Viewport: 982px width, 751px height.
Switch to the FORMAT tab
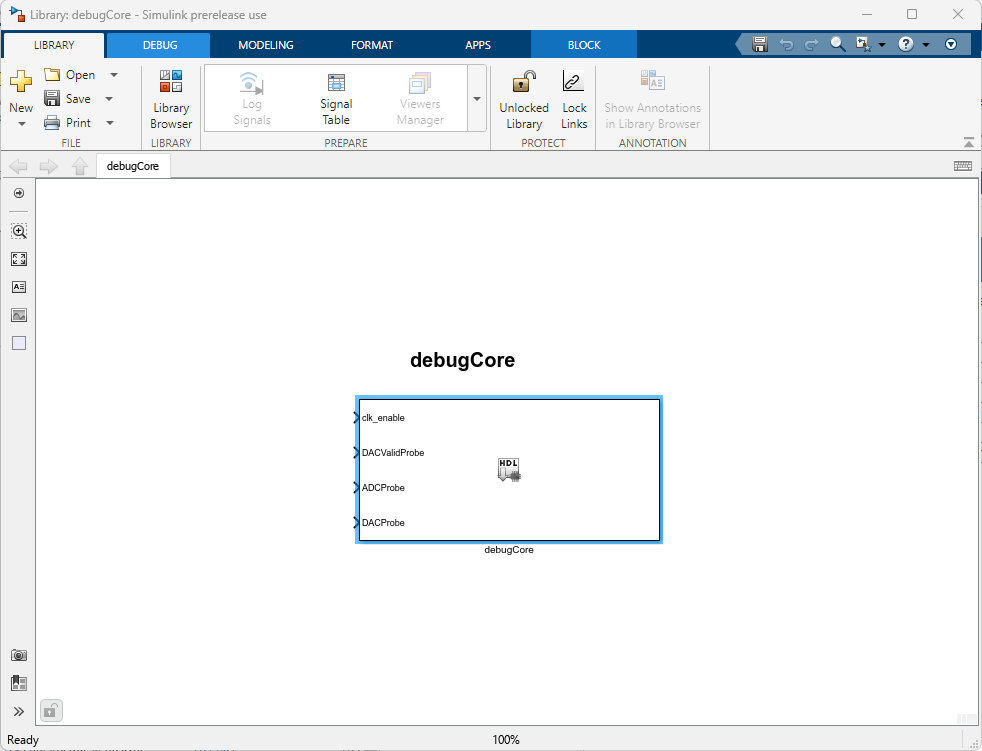pos(371,45)
